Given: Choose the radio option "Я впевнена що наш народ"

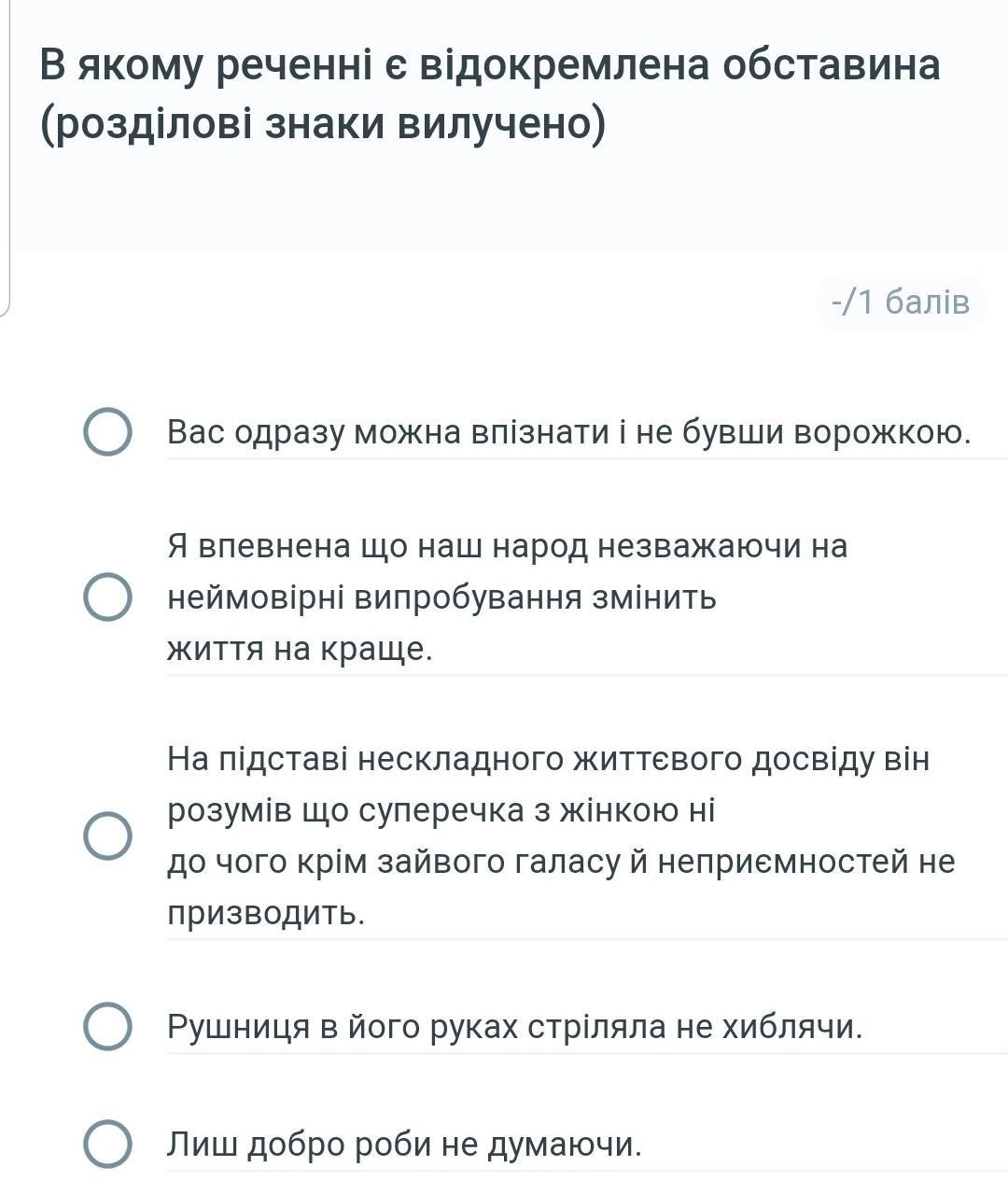Looking at the screenshot, I should coord(107,597).
